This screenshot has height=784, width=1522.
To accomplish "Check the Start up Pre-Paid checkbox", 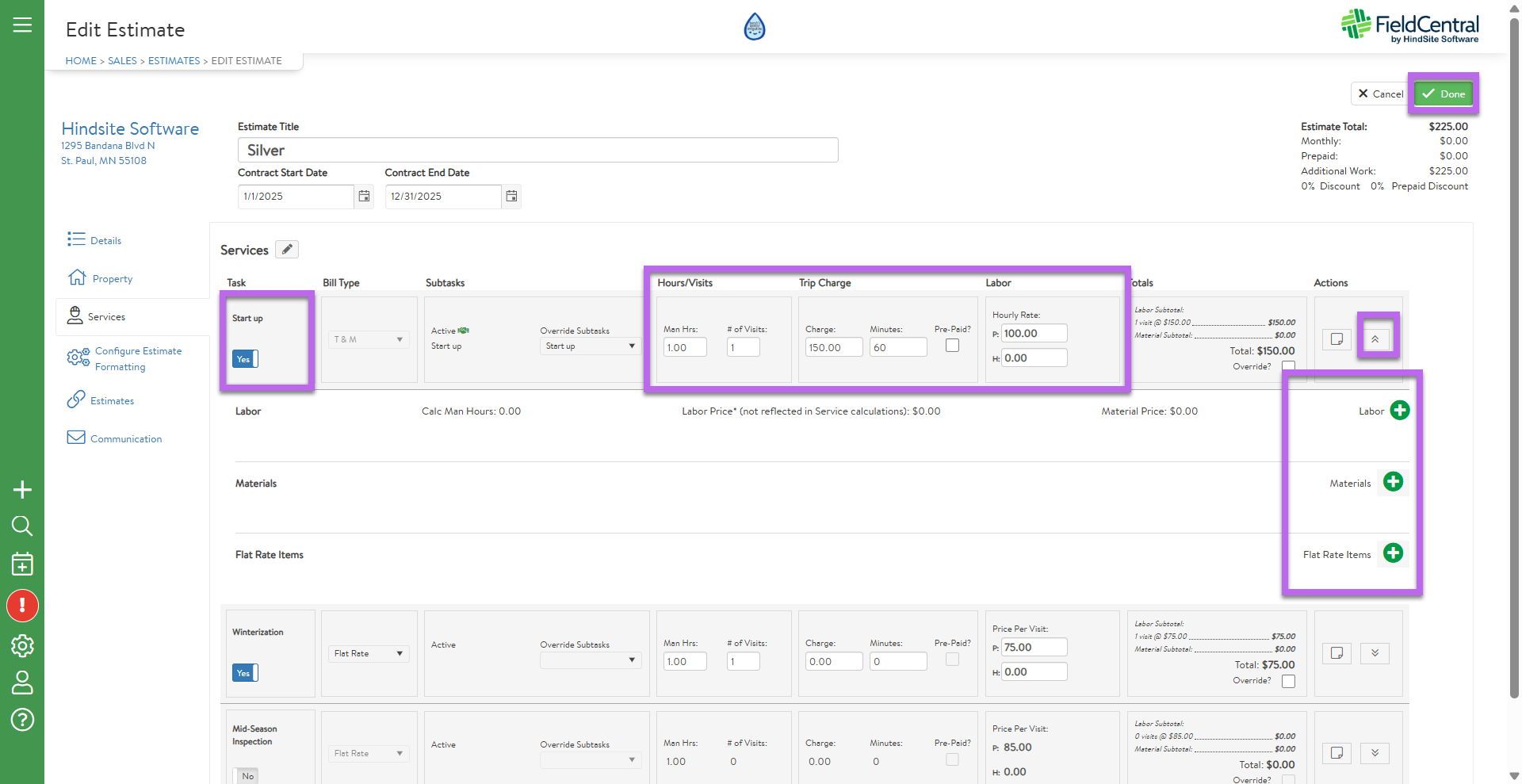I will pyautogui.click(x=952, y=346).
